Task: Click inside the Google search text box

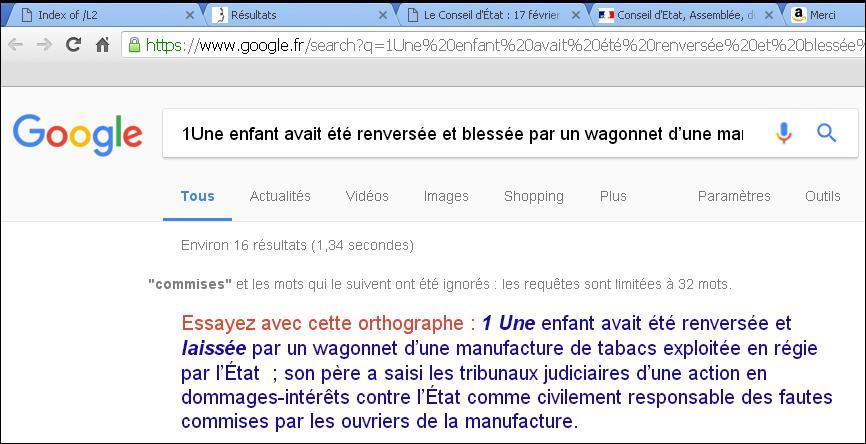Action: pyautogui.click(x=460, y=134)
